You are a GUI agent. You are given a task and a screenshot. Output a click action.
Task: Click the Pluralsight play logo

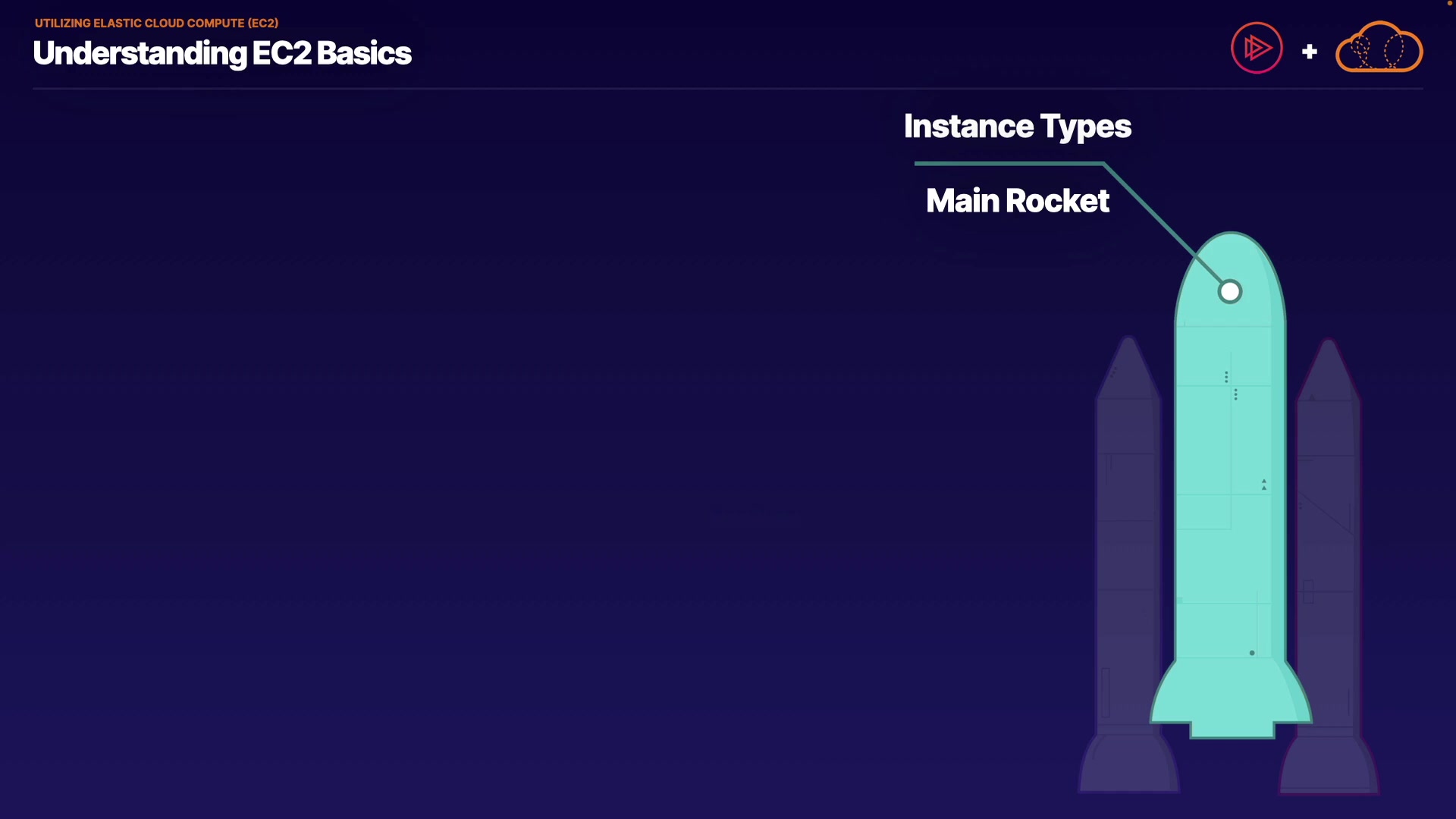[x=1257, y=48]
